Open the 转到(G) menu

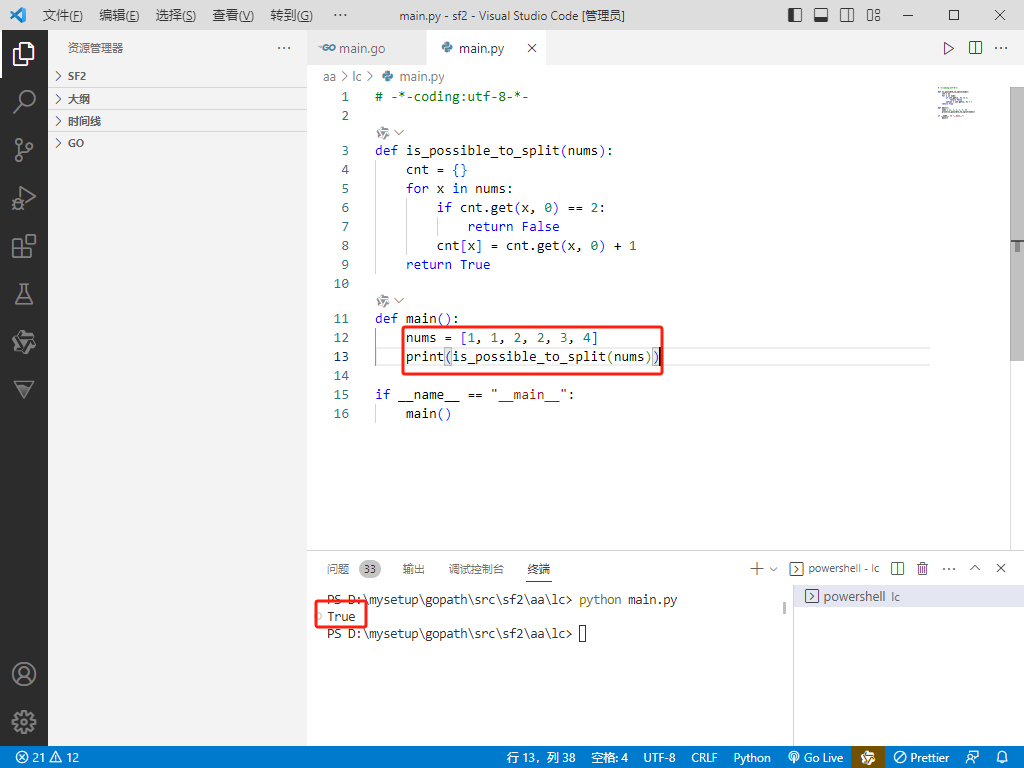point(291,15)
